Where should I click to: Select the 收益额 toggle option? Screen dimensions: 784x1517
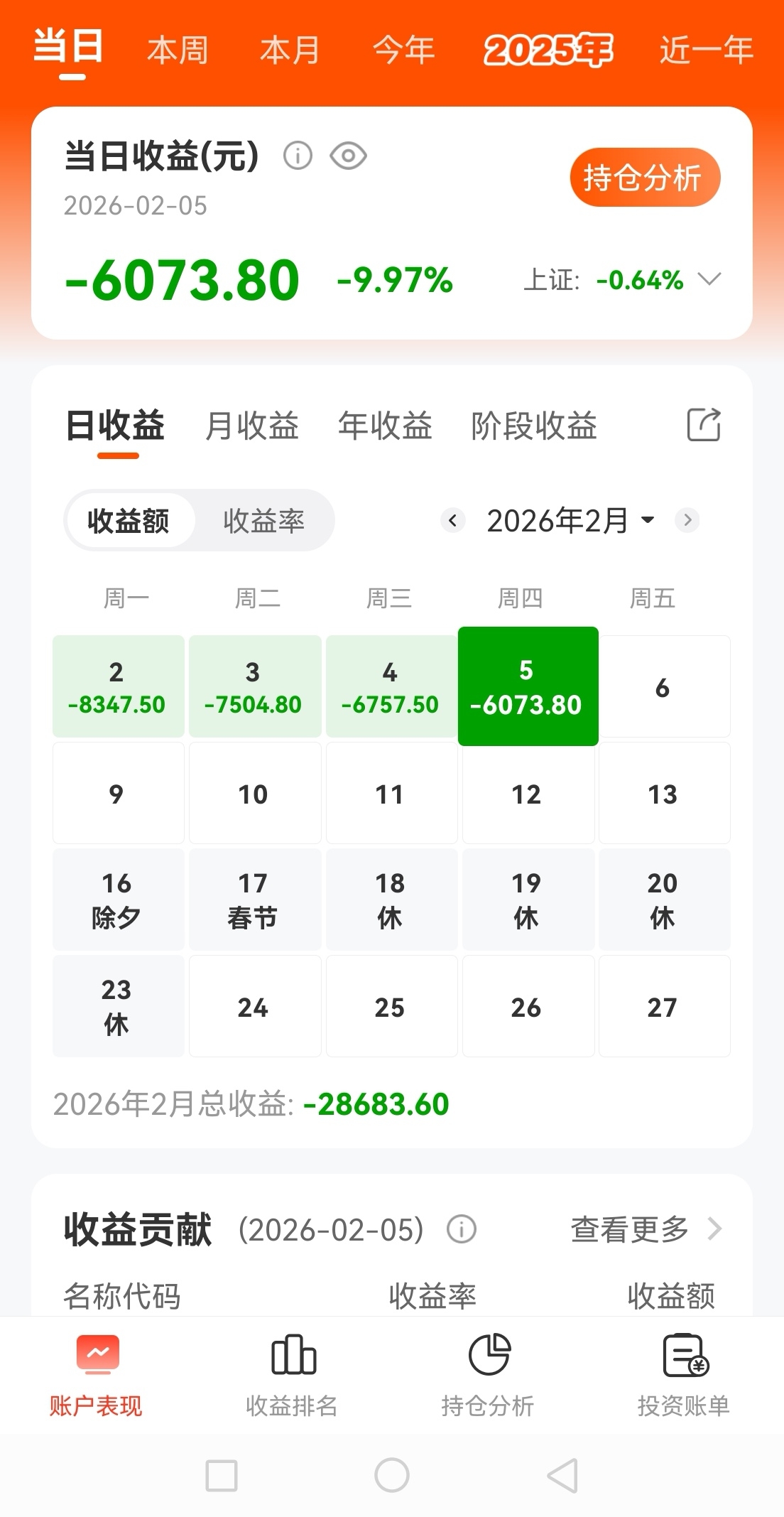[129, 521]
